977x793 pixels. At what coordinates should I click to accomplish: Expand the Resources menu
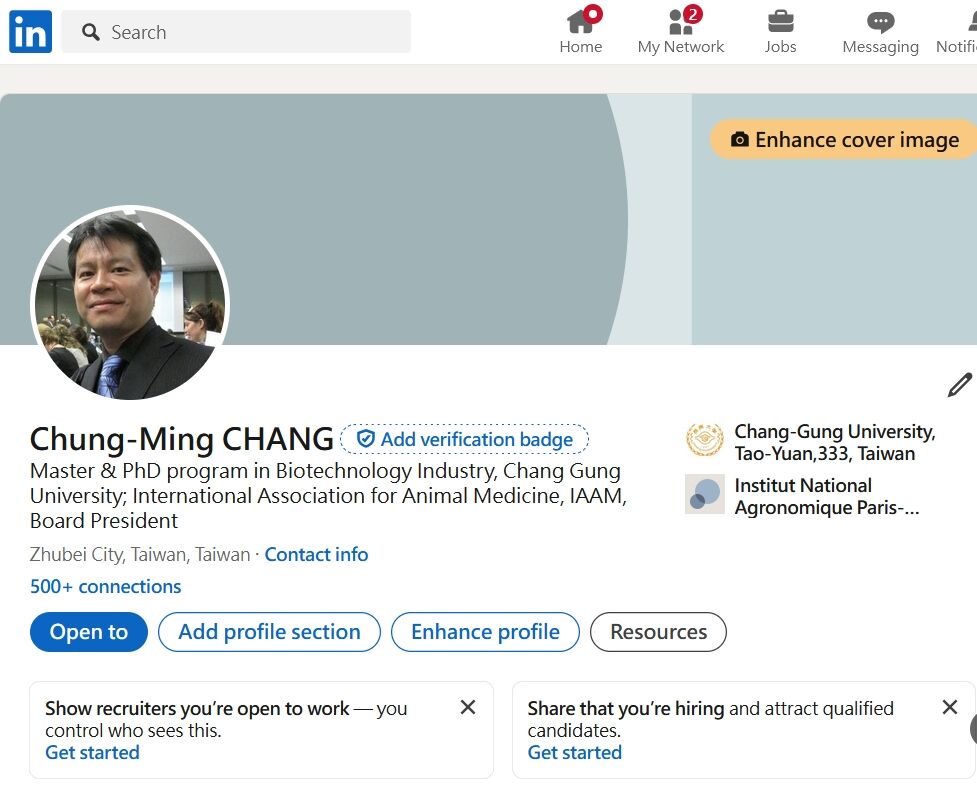pyautogui.click(x=658, y=632)
